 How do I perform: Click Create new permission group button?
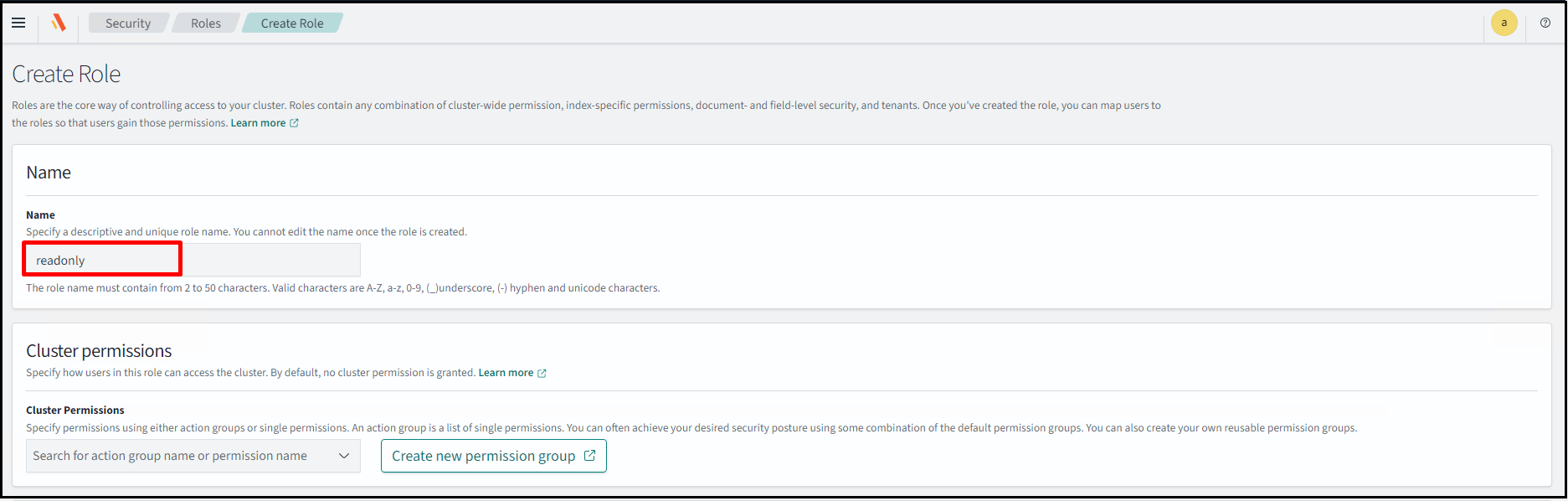[x=484, y=456]
